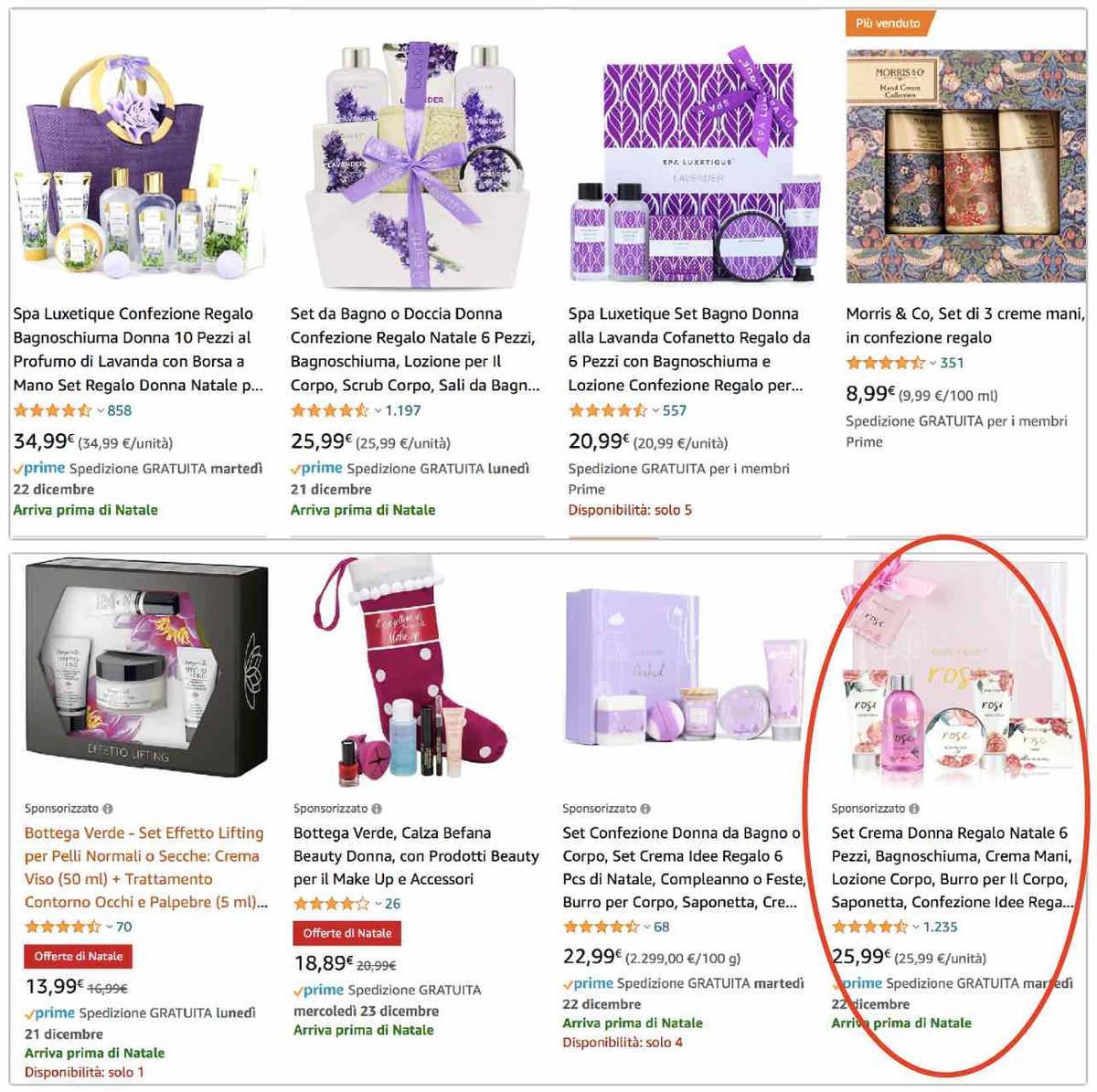Click info icon beside Set Crema Donna Sponsorizzato

(x=914, y=809)
